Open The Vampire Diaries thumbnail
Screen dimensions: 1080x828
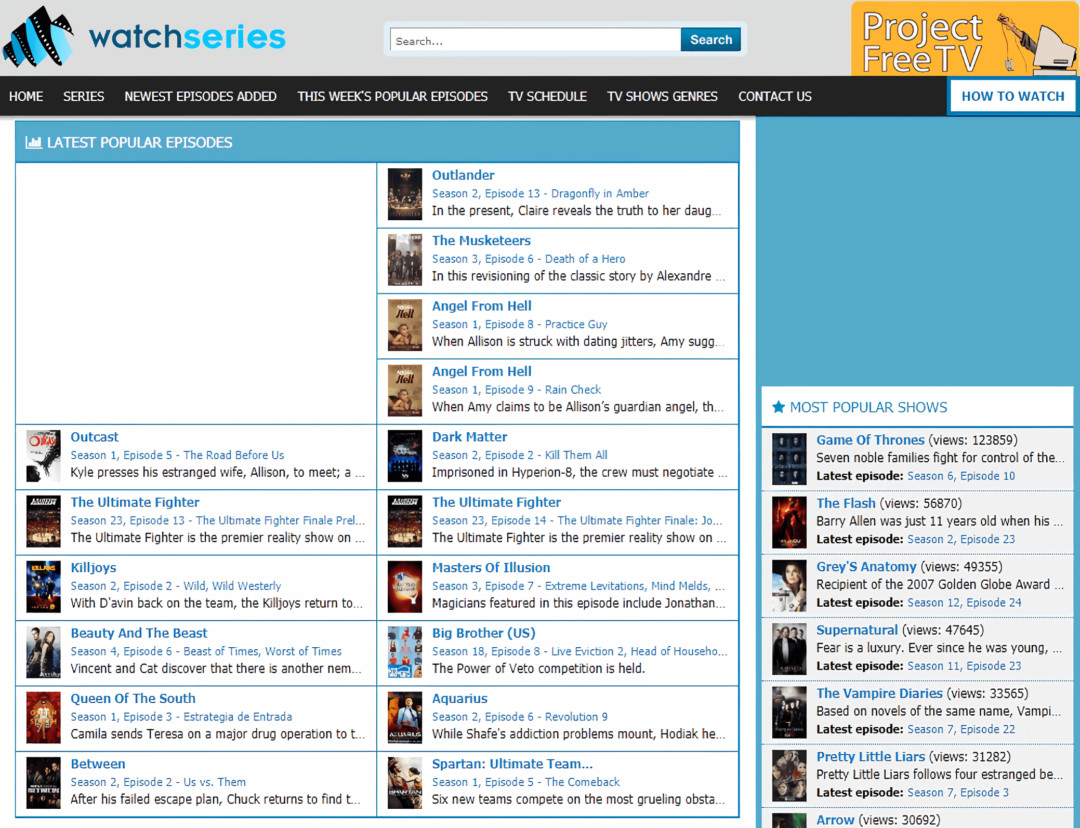[x=789, y=712]
